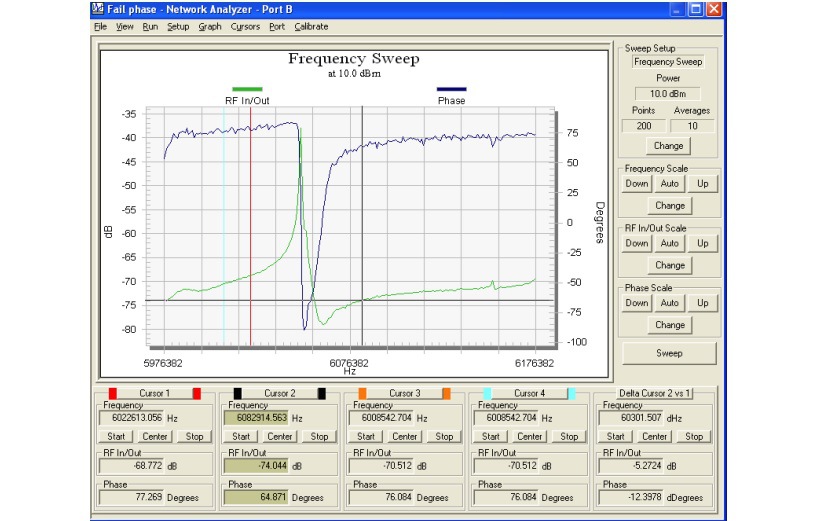Click the left orange swatch beside Cursor 3

pos(363,393)
